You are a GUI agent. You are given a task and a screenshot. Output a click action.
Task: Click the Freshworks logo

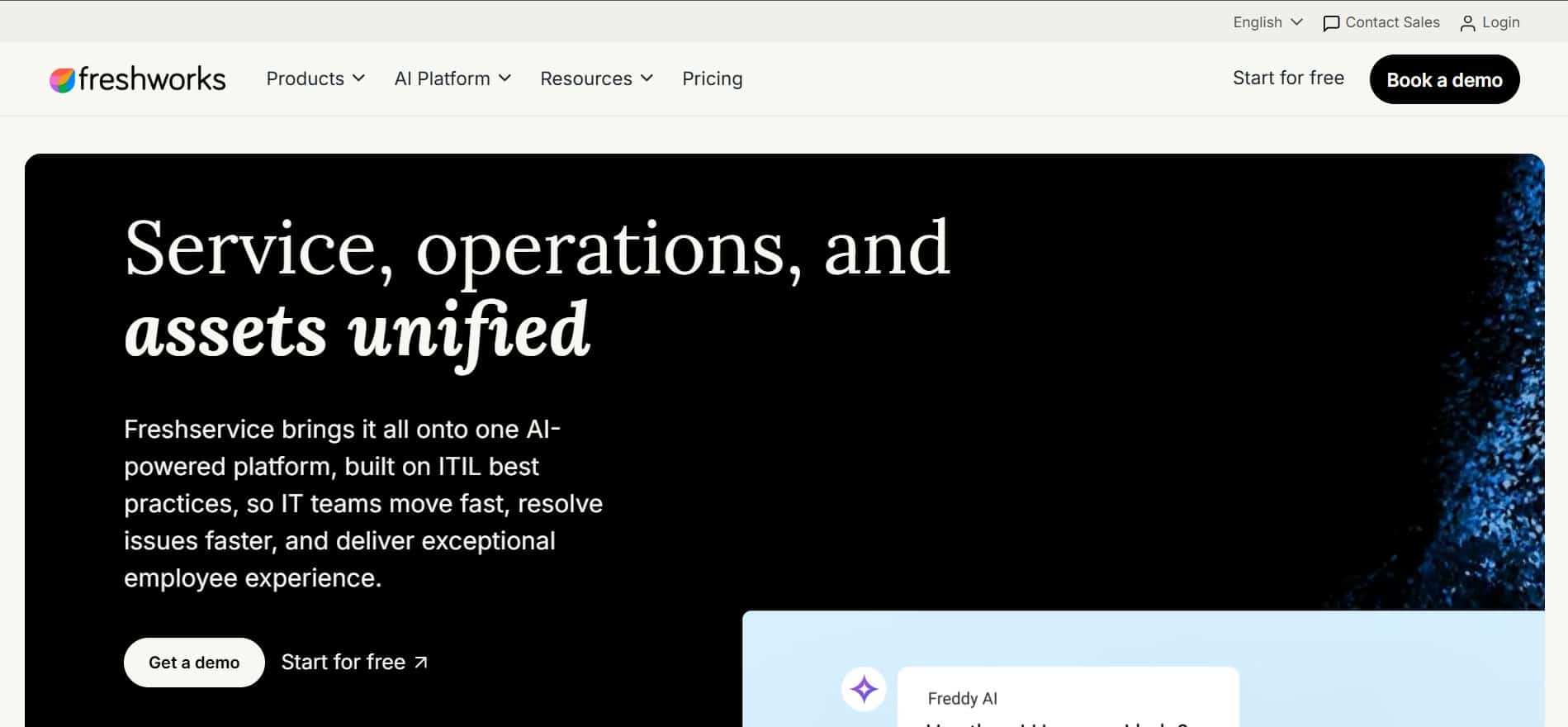137,79
